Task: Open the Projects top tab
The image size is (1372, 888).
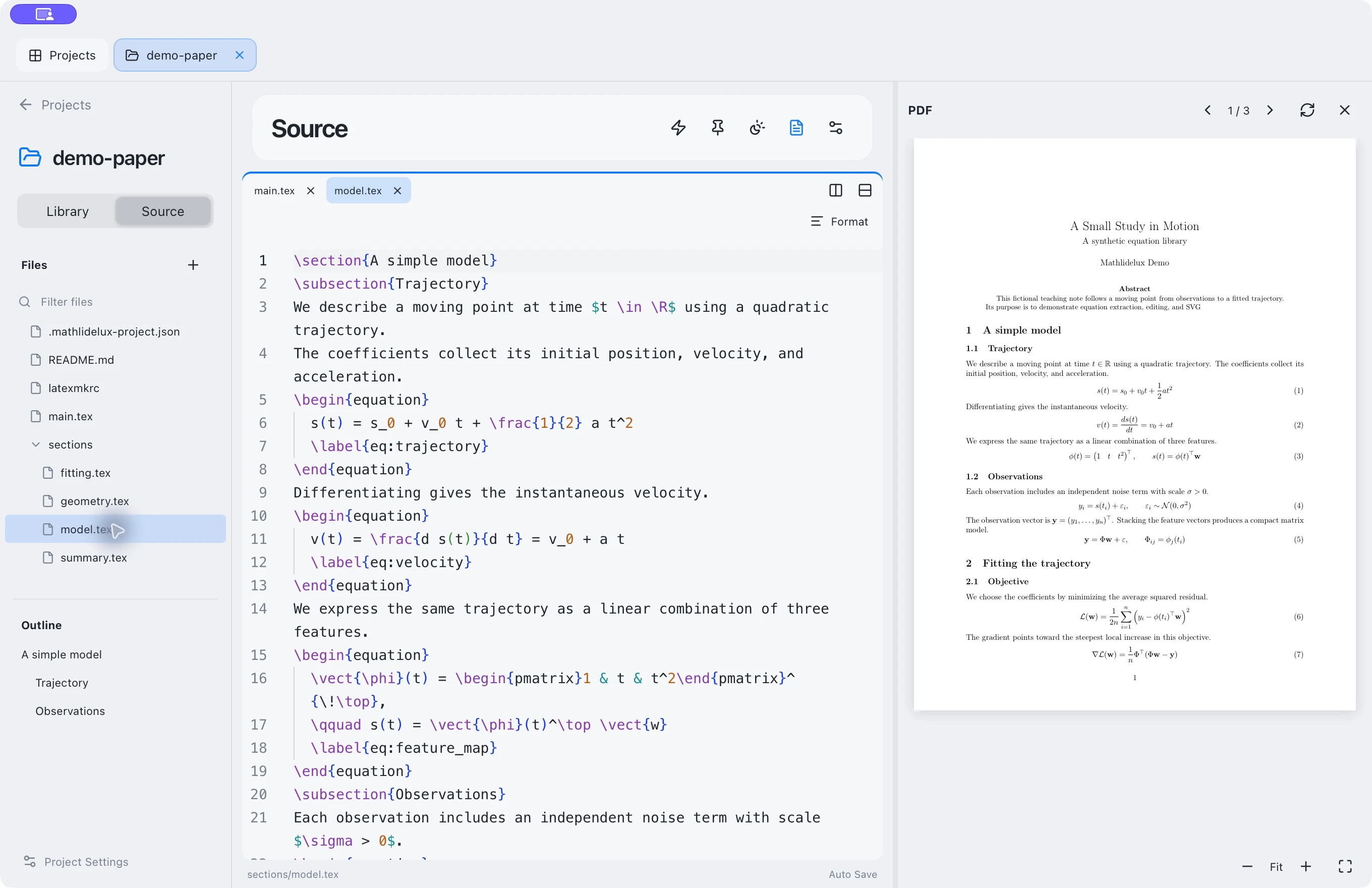Action: 62,55
